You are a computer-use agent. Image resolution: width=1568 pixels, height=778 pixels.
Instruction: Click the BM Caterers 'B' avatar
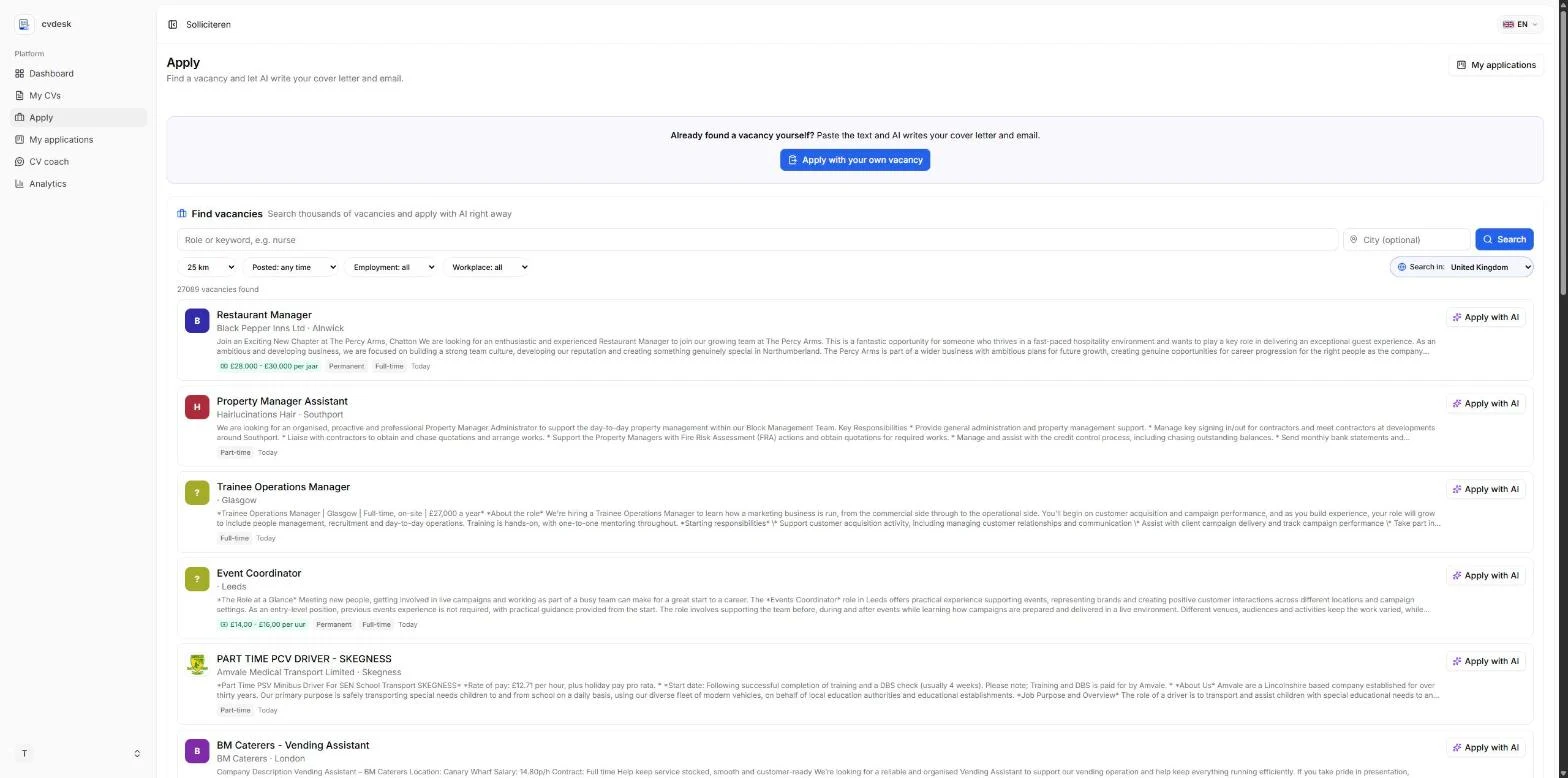[197, 751]
